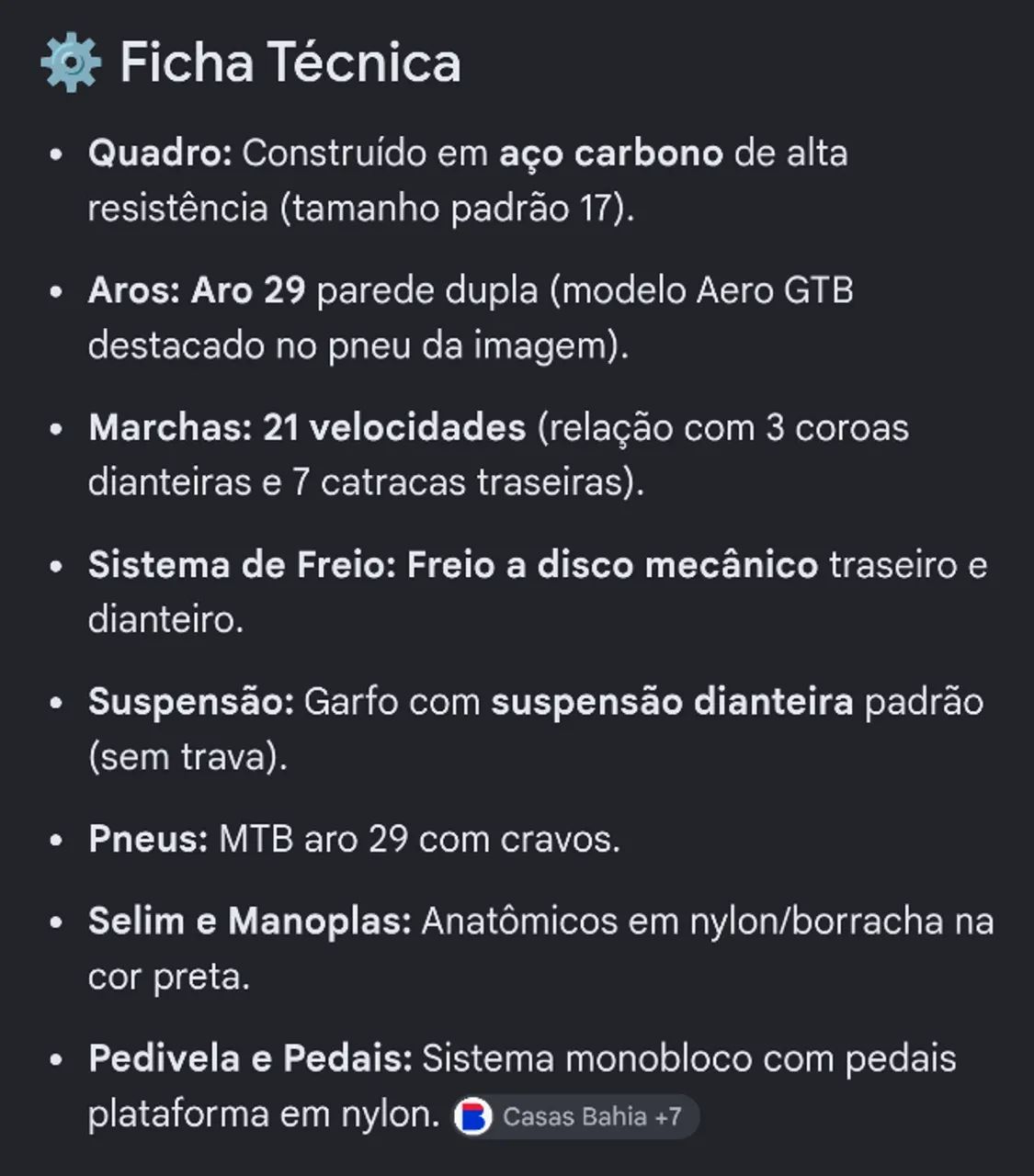Viewport: 1034px width, 1176px height.
Task: Select the bold text aço carbono
Action: point(611,153)
